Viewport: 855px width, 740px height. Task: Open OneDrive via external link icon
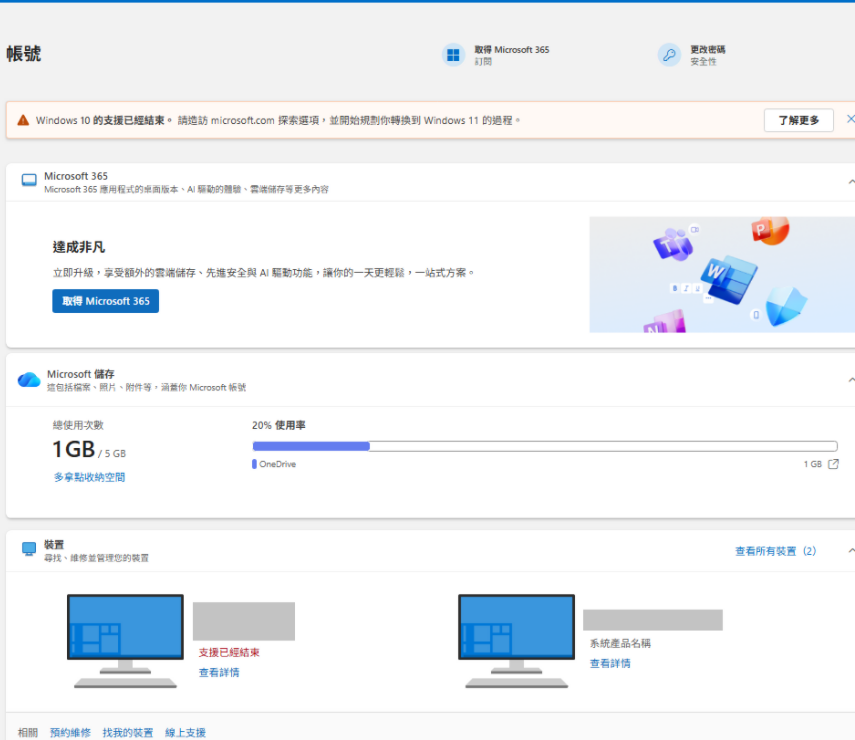click(833, 464)
